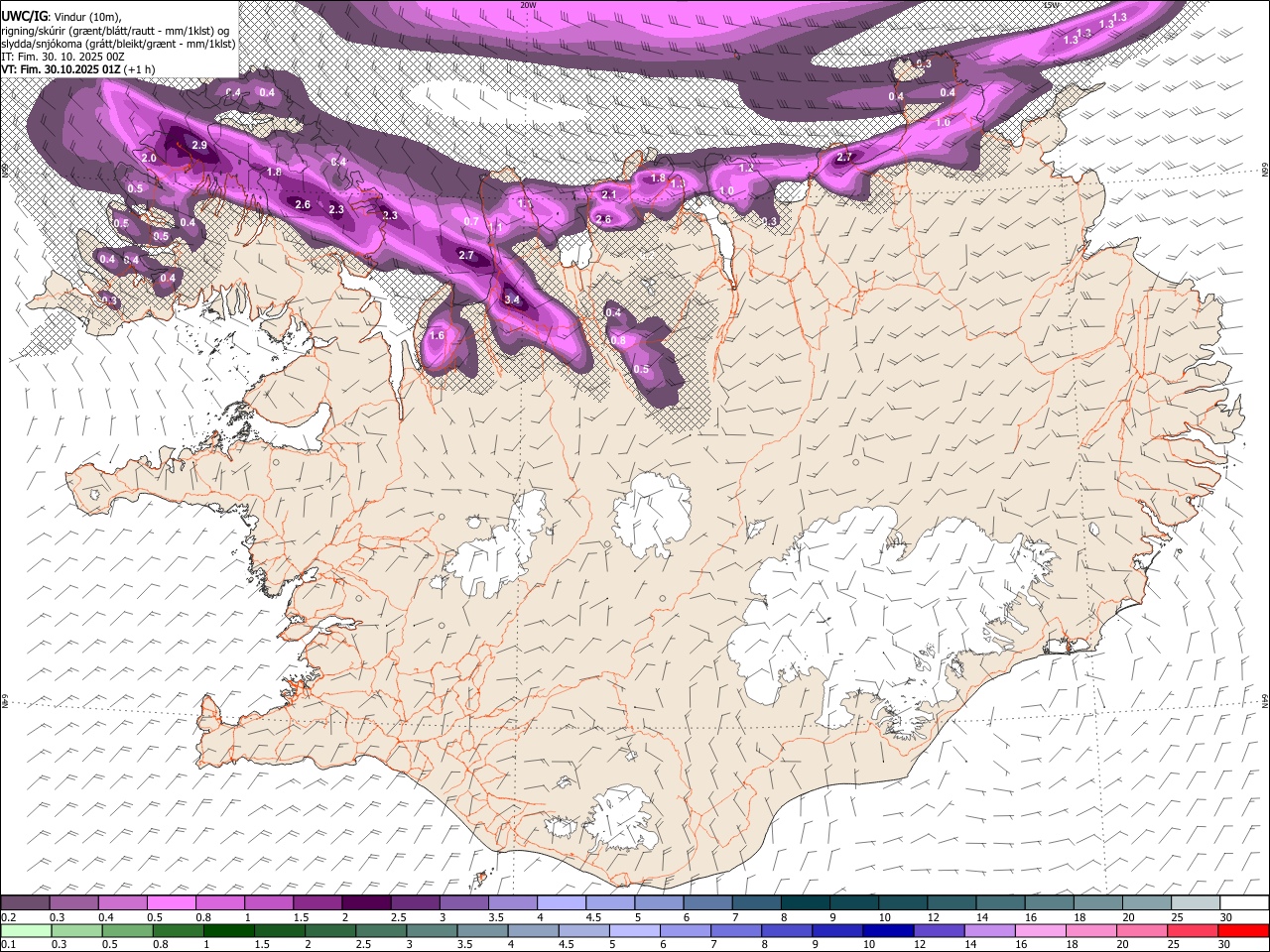Click the bright red 30 swatch, lower legend

coord(1245,931)
